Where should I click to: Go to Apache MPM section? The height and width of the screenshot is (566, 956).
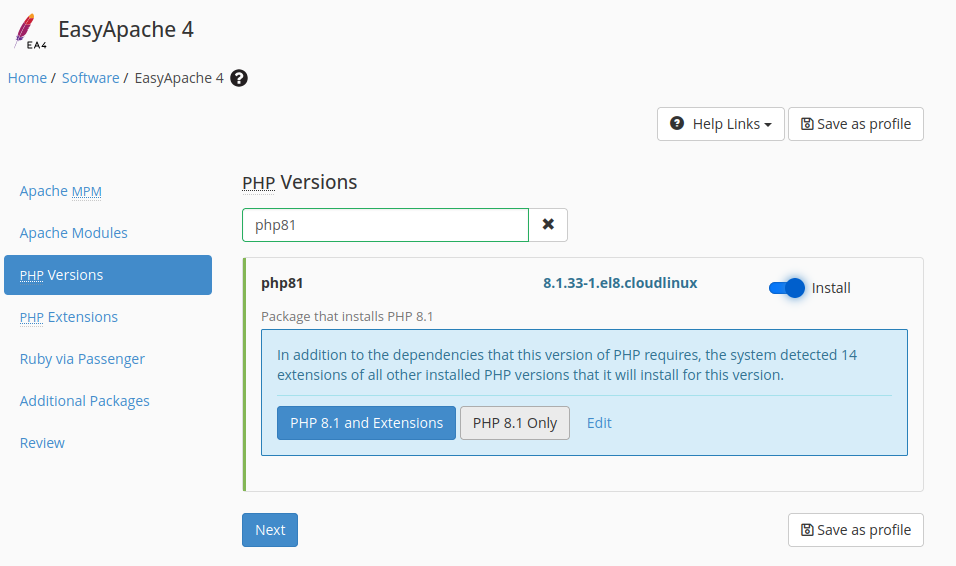click(61, 191)
